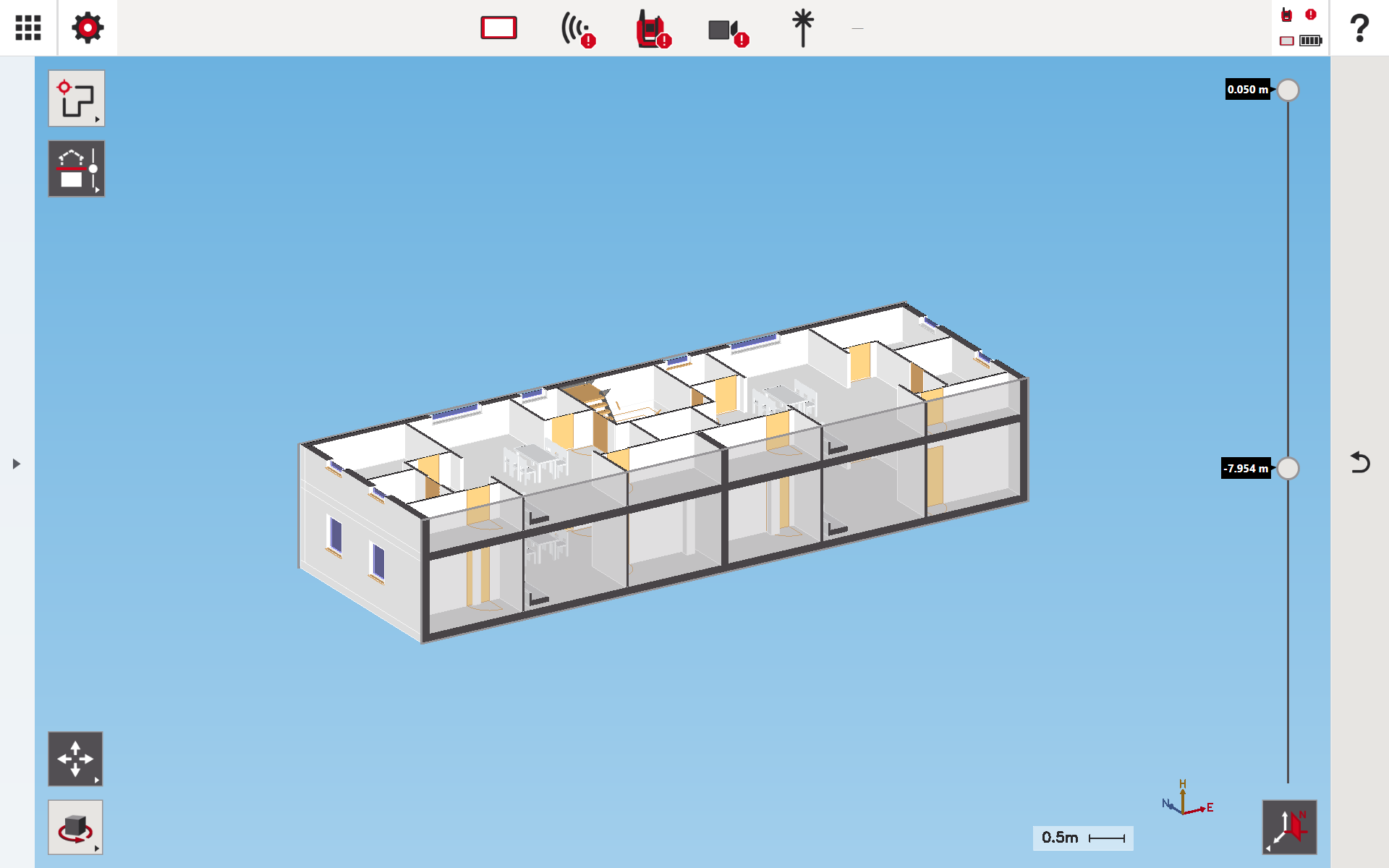Expand the pan move arrows tool
Screen dimensions: 1389x868
click(75, 759)
